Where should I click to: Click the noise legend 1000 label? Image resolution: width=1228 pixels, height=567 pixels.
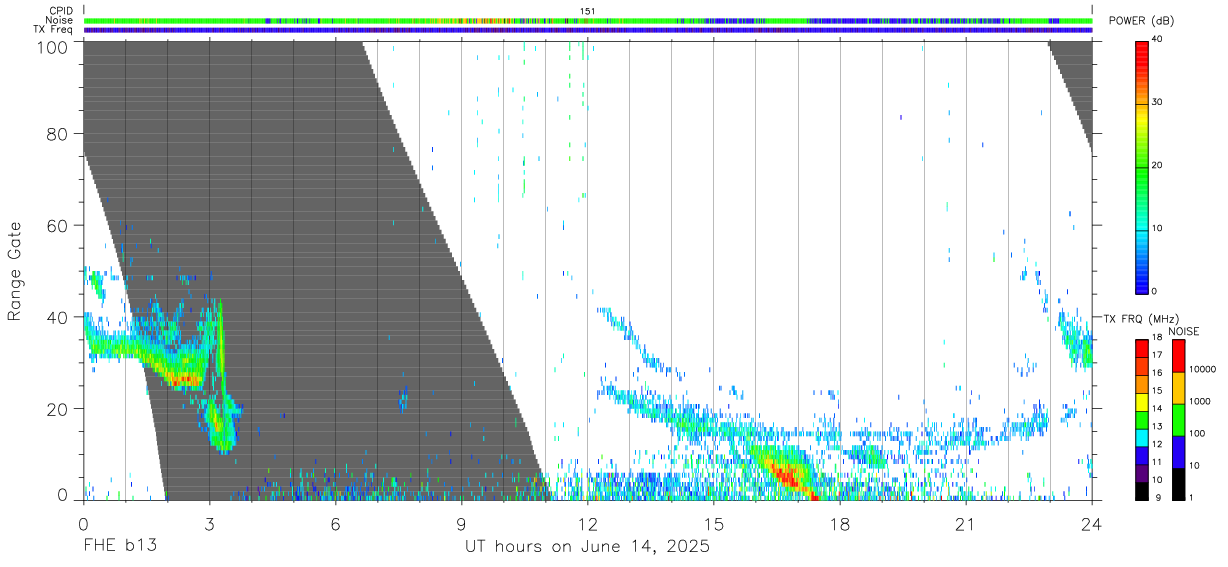click(1199, 401)
